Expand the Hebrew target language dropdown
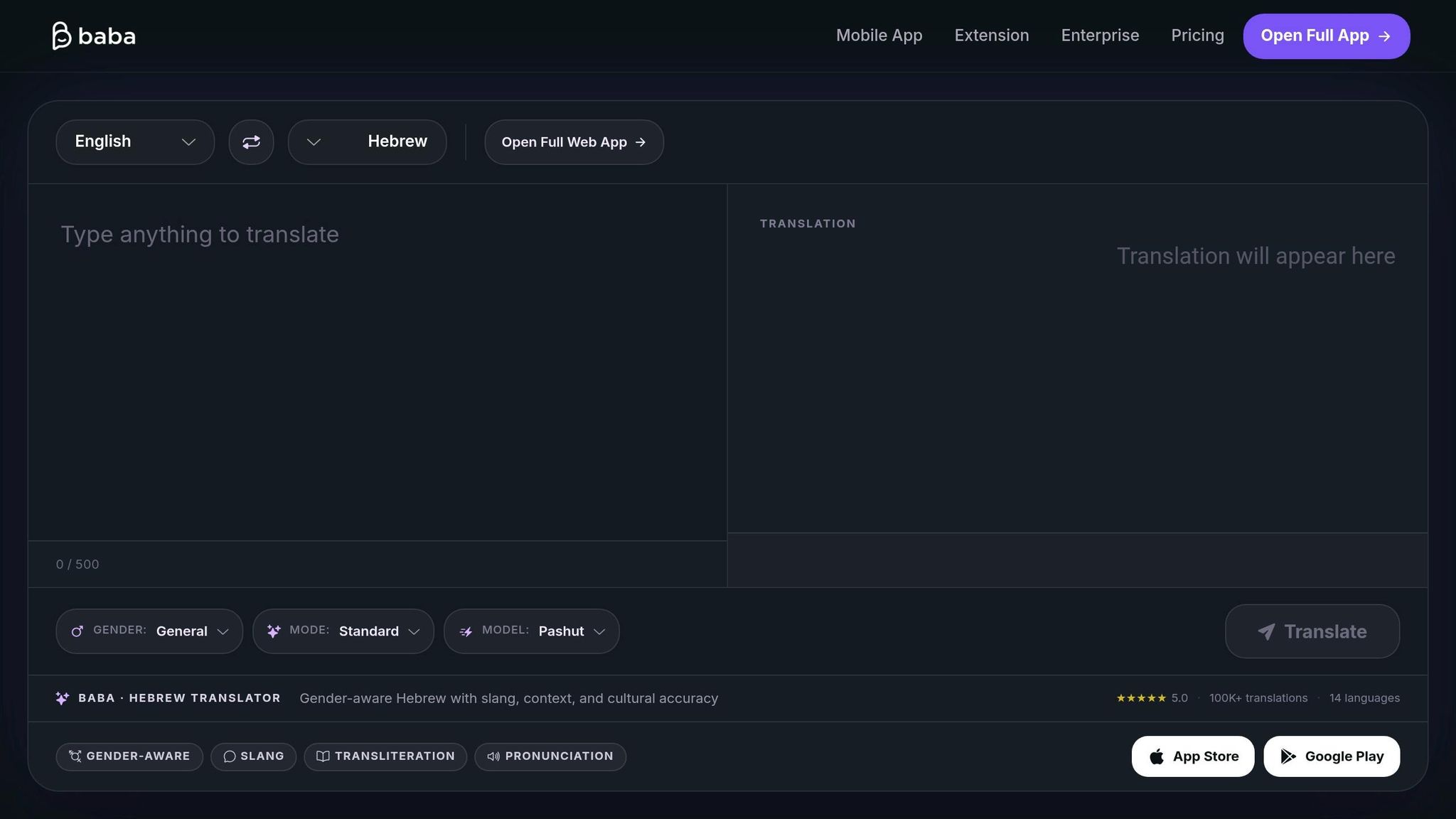This screenshot has height=819, width=1456. point(367,142)
